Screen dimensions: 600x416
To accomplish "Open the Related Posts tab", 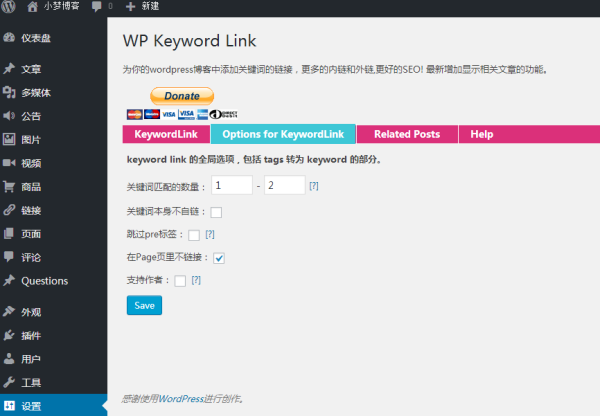I will click(x=407, y=134).
